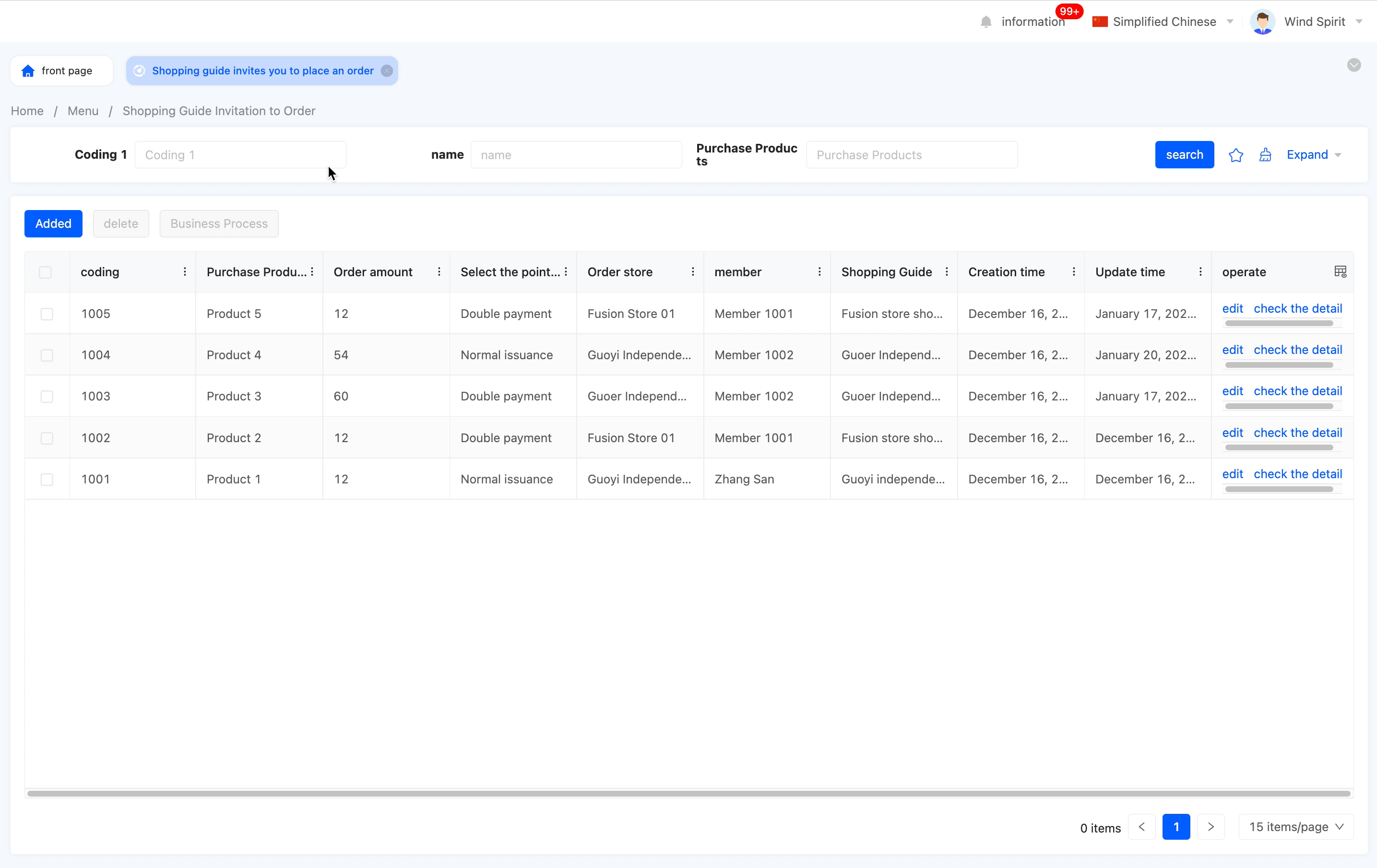Click the notification bell icon
Image resolution: width=1377 pixels, height=868 pixels.
tap(985, 22)
